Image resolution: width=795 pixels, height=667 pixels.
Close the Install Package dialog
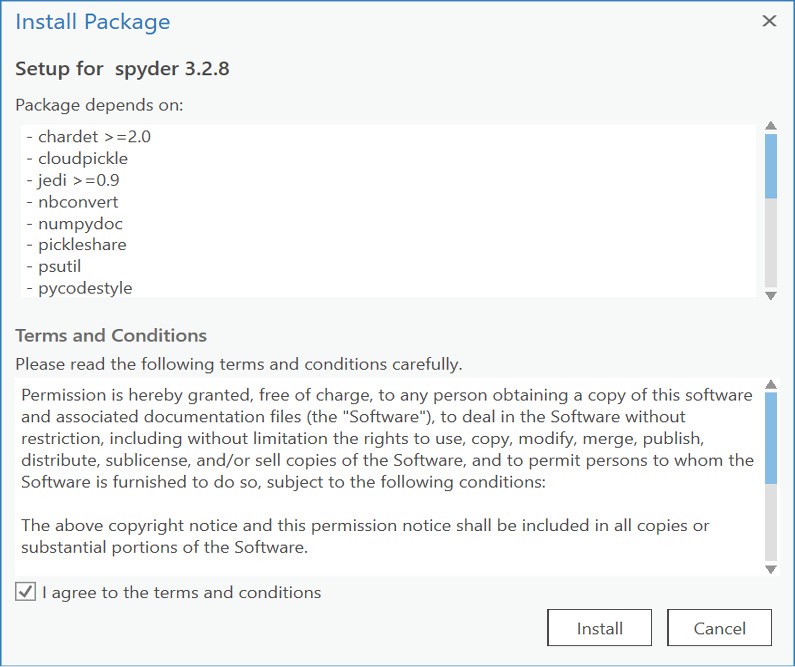(x=769, y=21)
